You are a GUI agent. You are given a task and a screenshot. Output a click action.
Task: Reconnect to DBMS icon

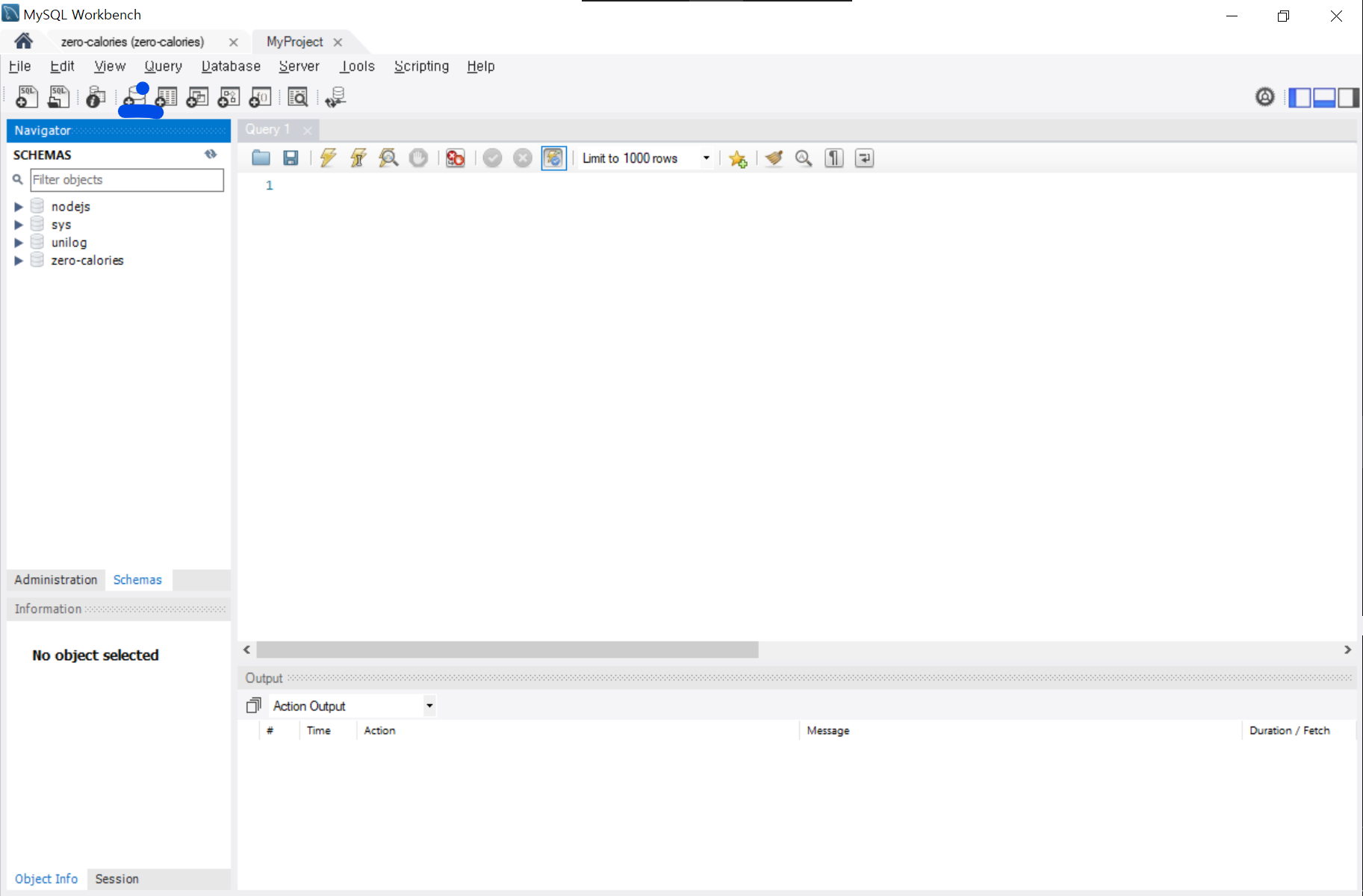click(335, 97)
